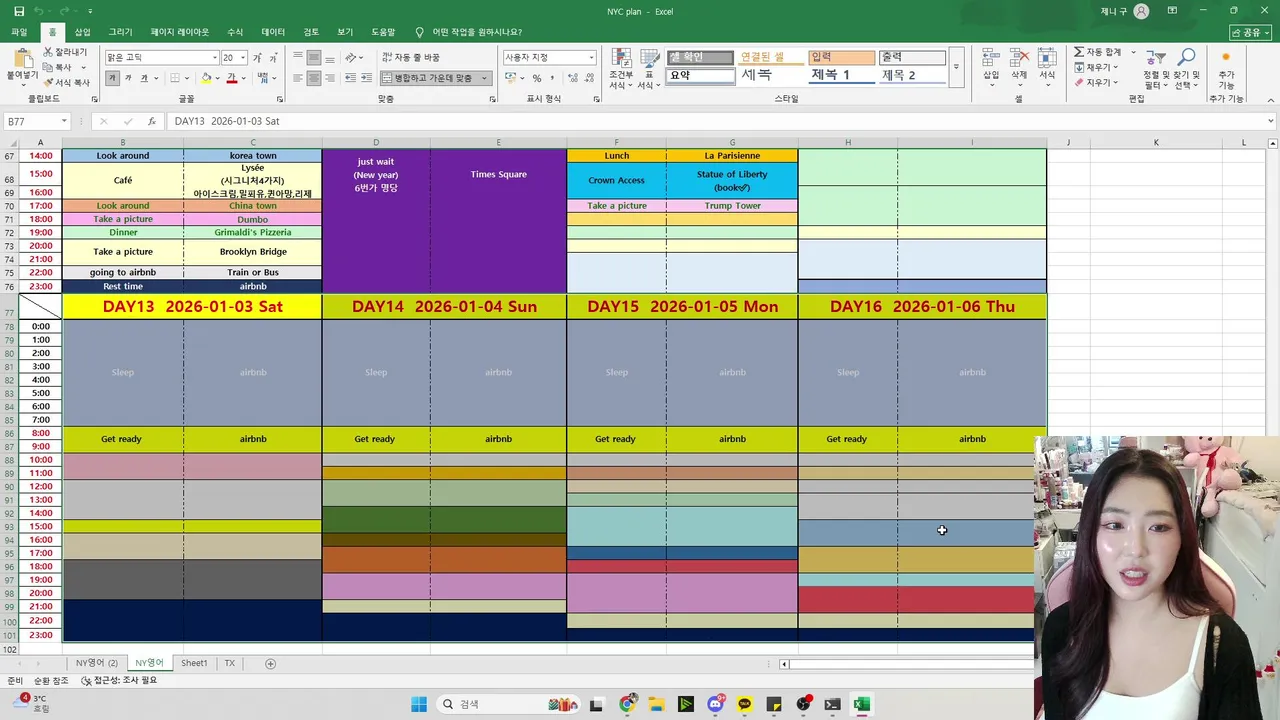Click the increase decimal icon

coord(571,78)
